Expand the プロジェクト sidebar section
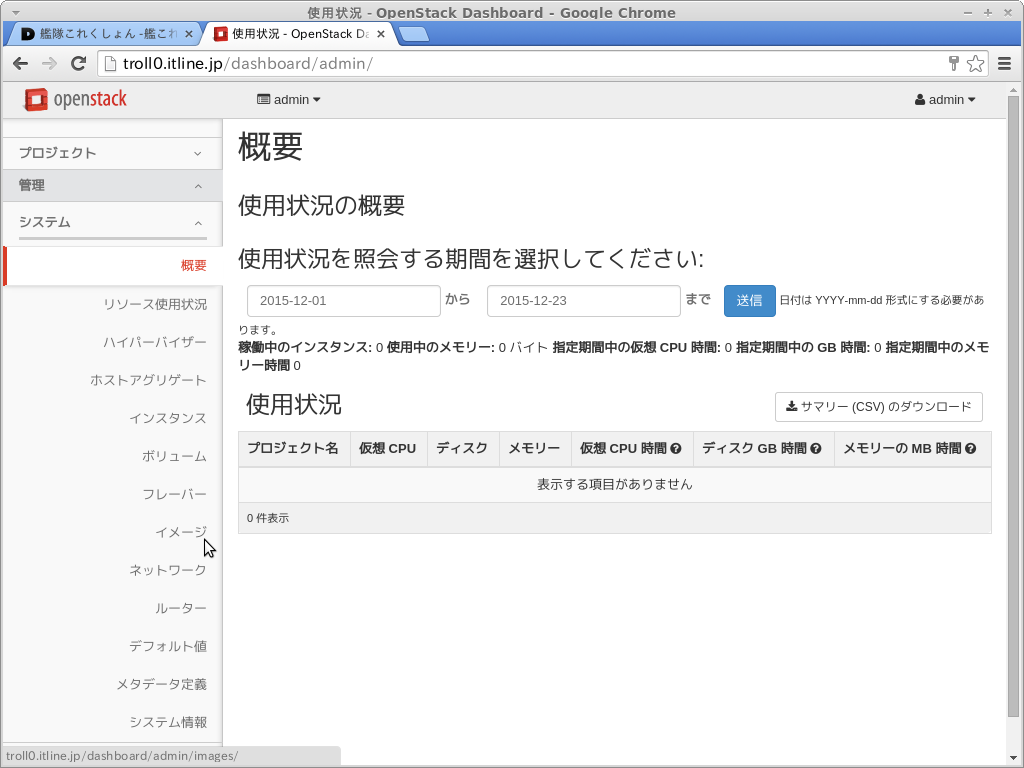 click(111, 153)
